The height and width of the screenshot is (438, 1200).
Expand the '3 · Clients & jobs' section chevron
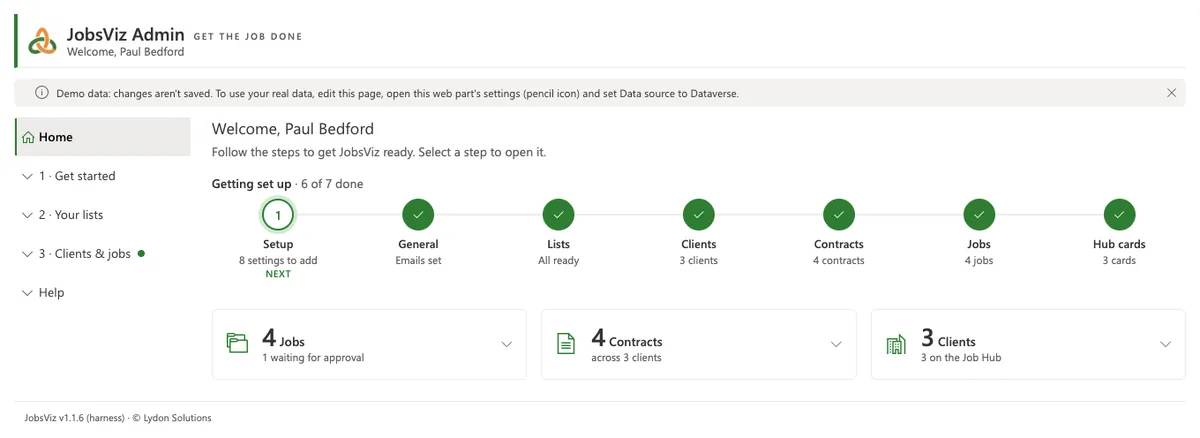27,254
